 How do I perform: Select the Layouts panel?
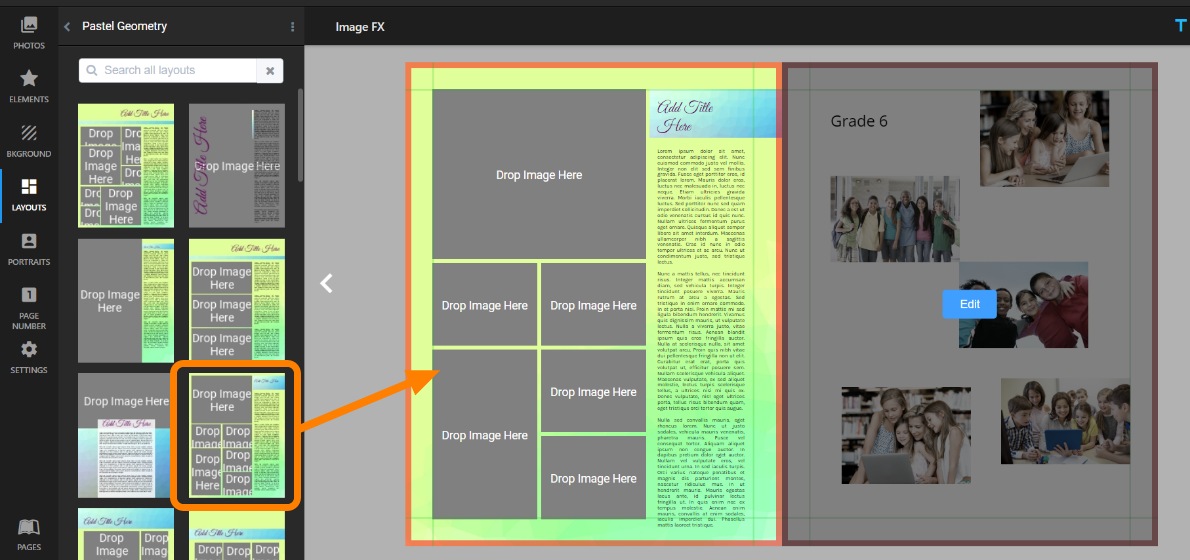pos(29,195)
